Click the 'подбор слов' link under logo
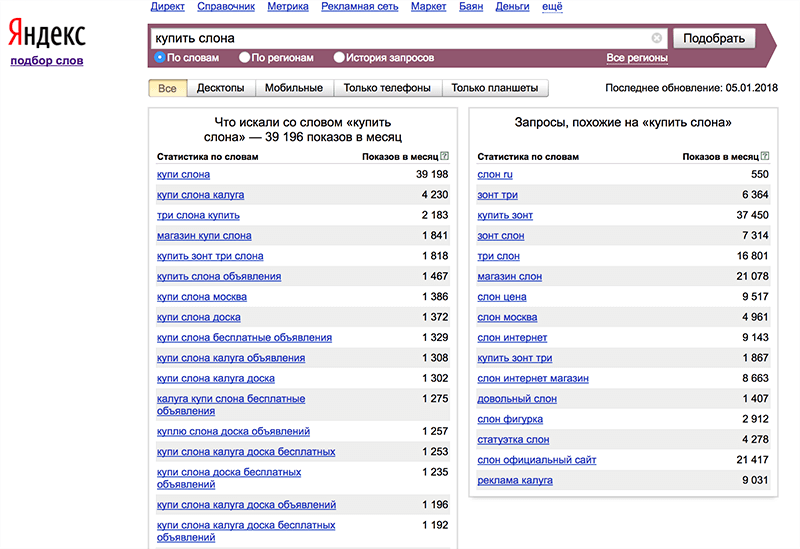This screenshot has width=800, height=549. pyautogui.click(x=47, y=61)
